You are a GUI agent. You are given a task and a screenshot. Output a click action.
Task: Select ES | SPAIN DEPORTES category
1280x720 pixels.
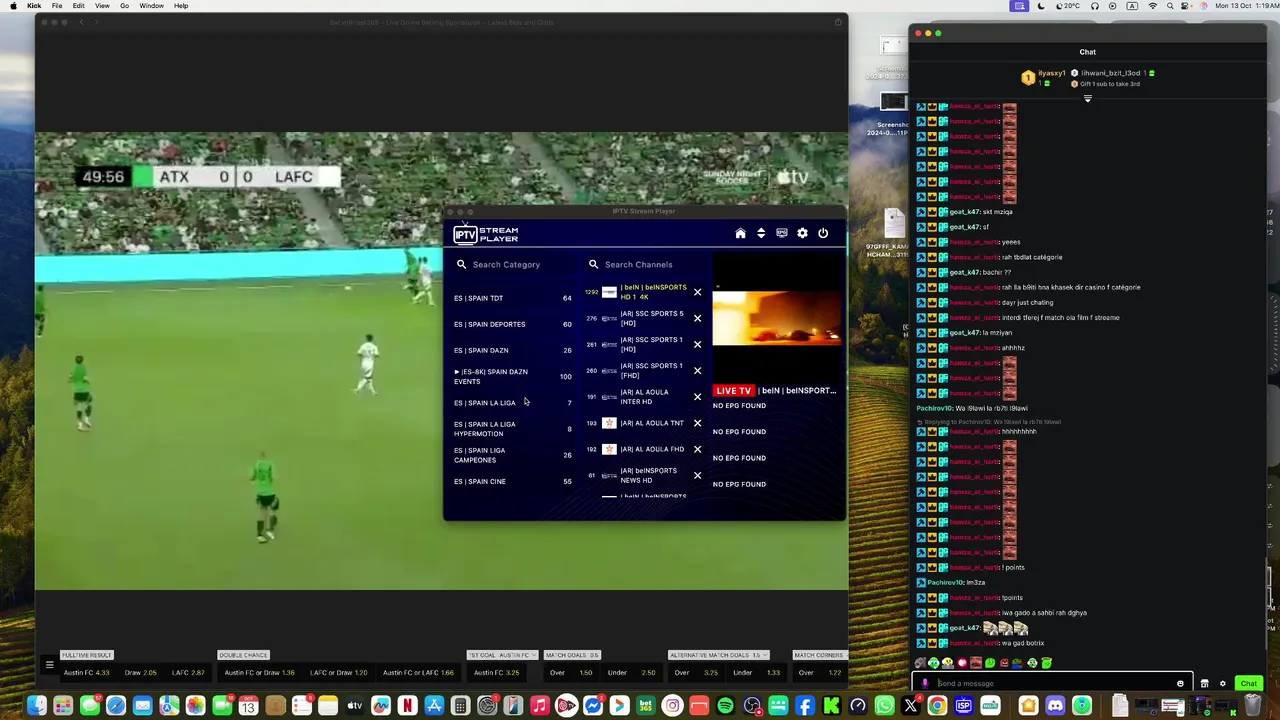[x=513, y=324]
